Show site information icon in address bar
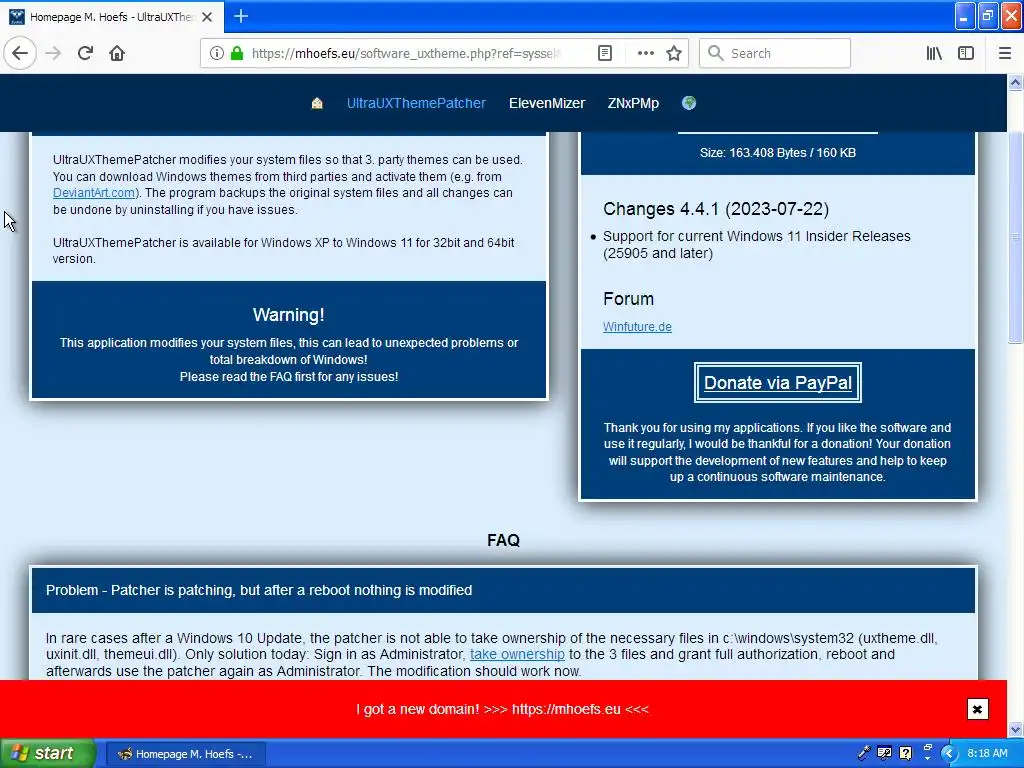The image size is (1024, 768). coord(216,54)
